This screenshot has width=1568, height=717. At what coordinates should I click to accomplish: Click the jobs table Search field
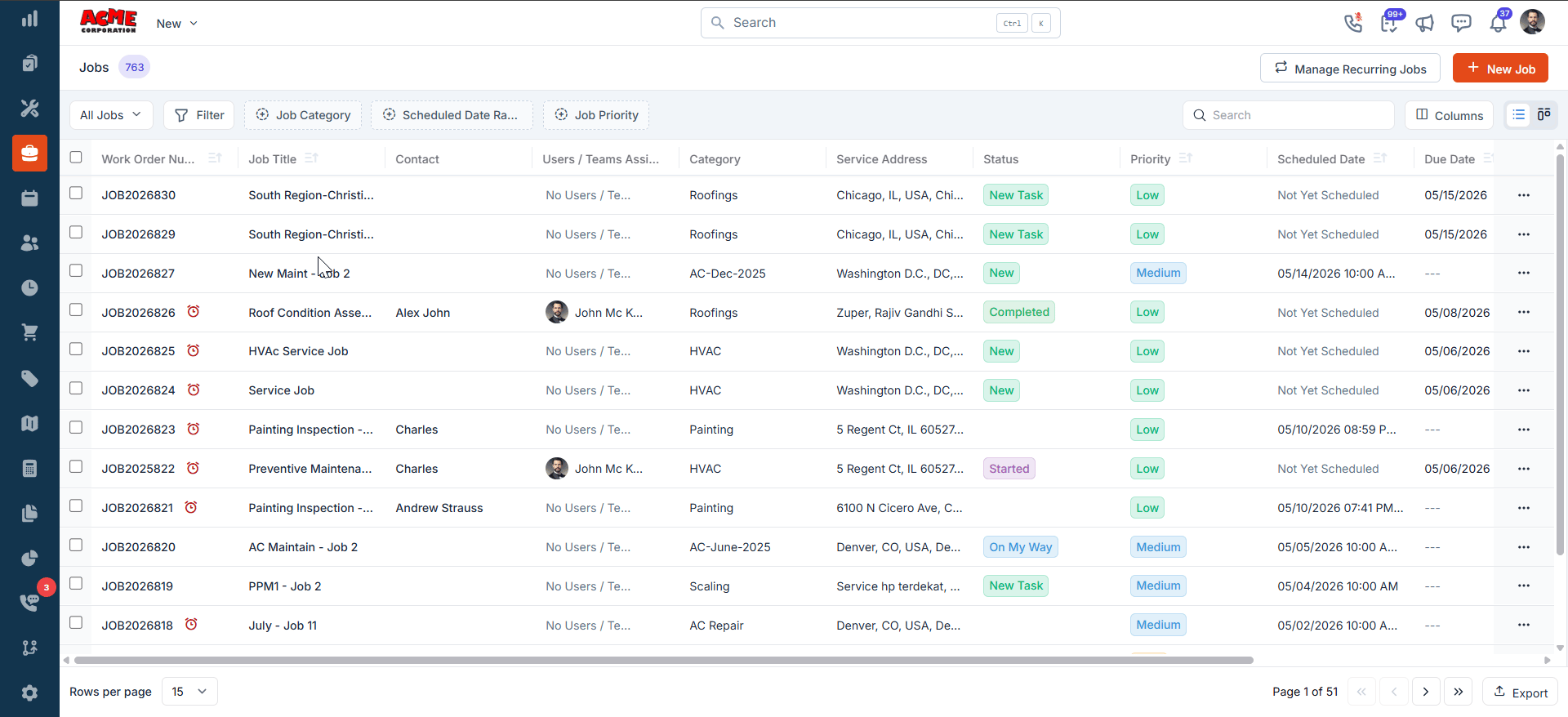click(1288, 115)
